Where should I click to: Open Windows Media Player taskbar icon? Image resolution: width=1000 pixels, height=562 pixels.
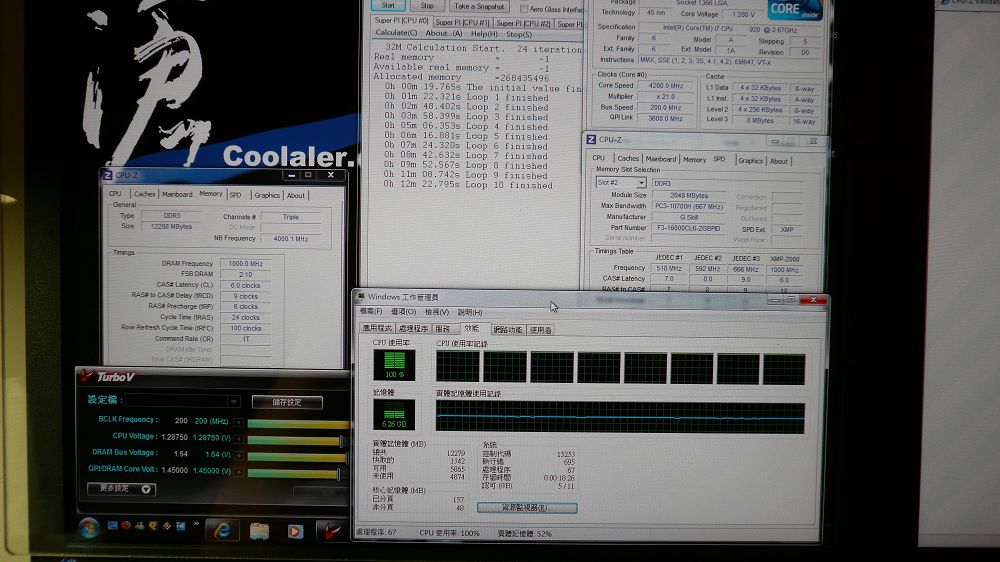coord(295,531)
